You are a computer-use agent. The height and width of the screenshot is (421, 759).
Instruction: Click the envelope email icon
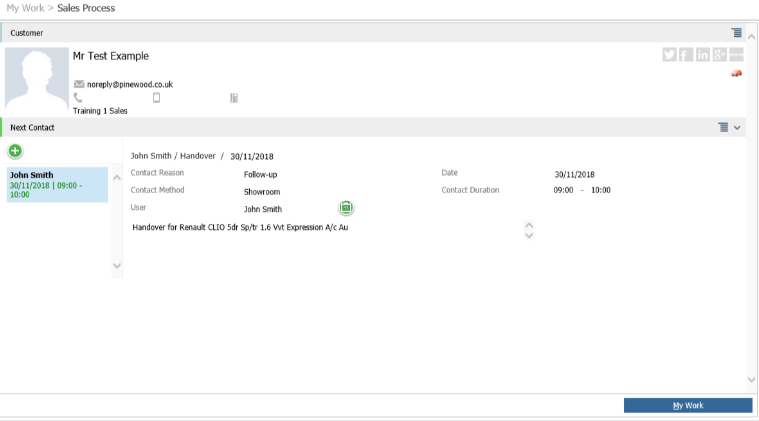click(79, 84)
